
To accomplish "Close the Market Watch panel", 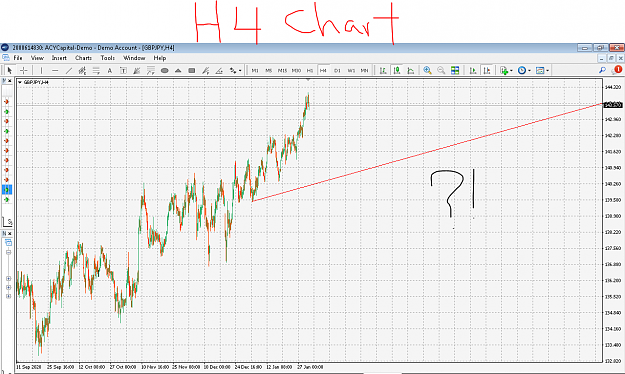I will click(x=10, y=81).
